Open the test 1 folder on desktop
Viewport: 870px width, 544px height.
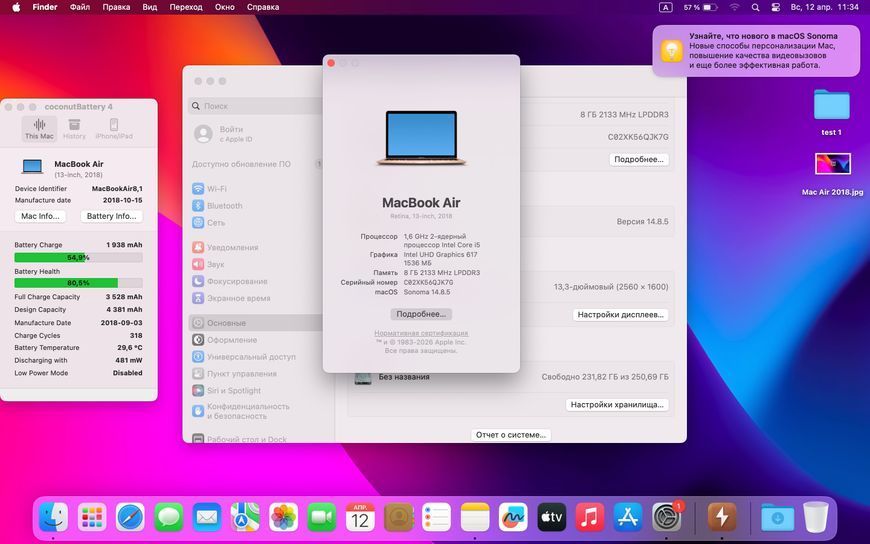831,113
